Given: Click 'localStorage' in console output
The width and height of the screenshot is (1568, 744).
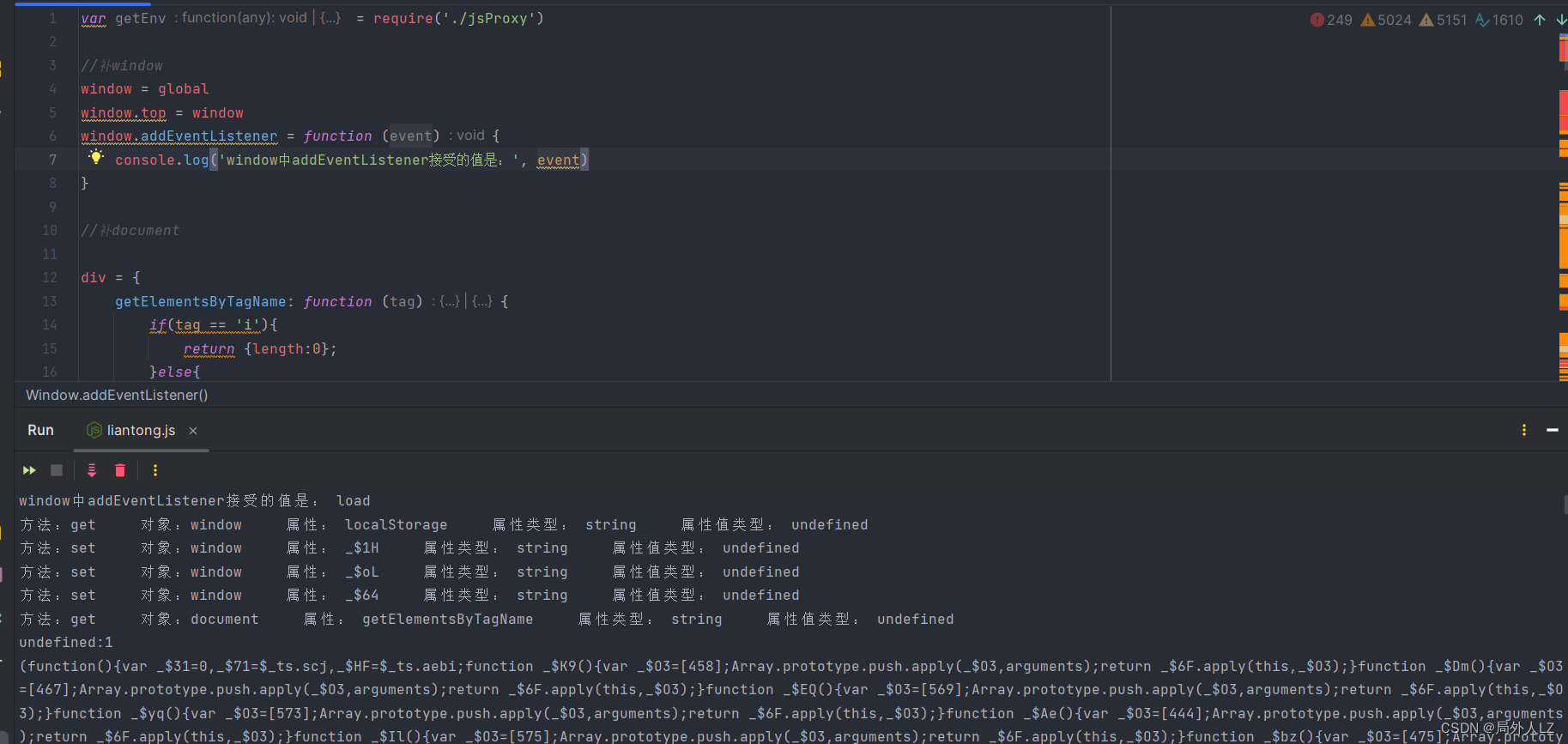Looking at the screenshot, I should click(x=397, y=525).
